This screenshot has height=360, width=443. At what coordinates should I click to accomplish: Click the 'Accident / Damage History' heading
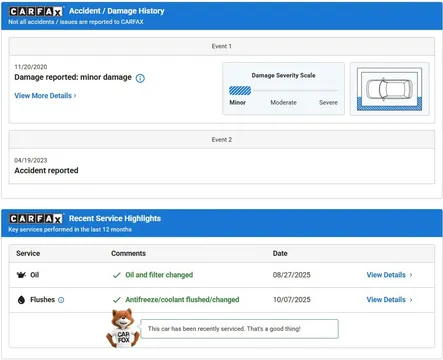pyautogui.click(x=117, y=11)
